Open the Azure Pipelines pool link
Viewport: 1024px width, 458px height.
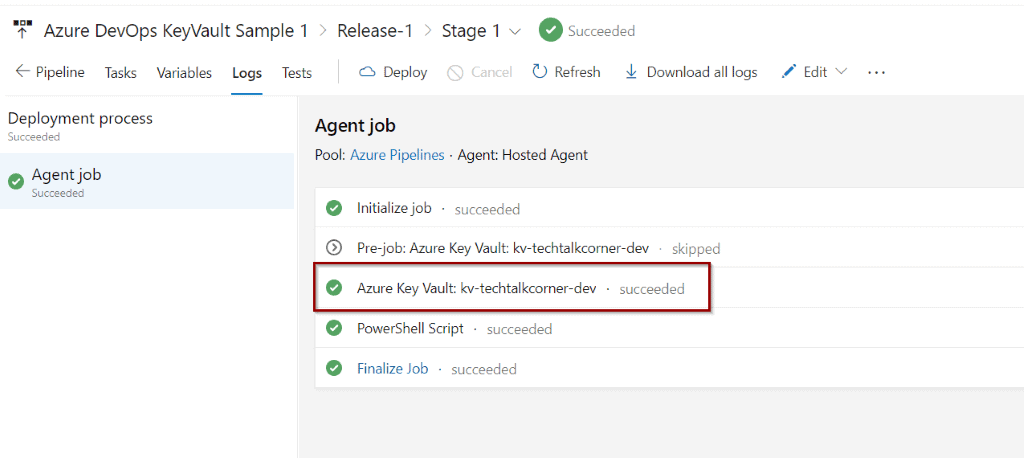[x=397, y=155]
